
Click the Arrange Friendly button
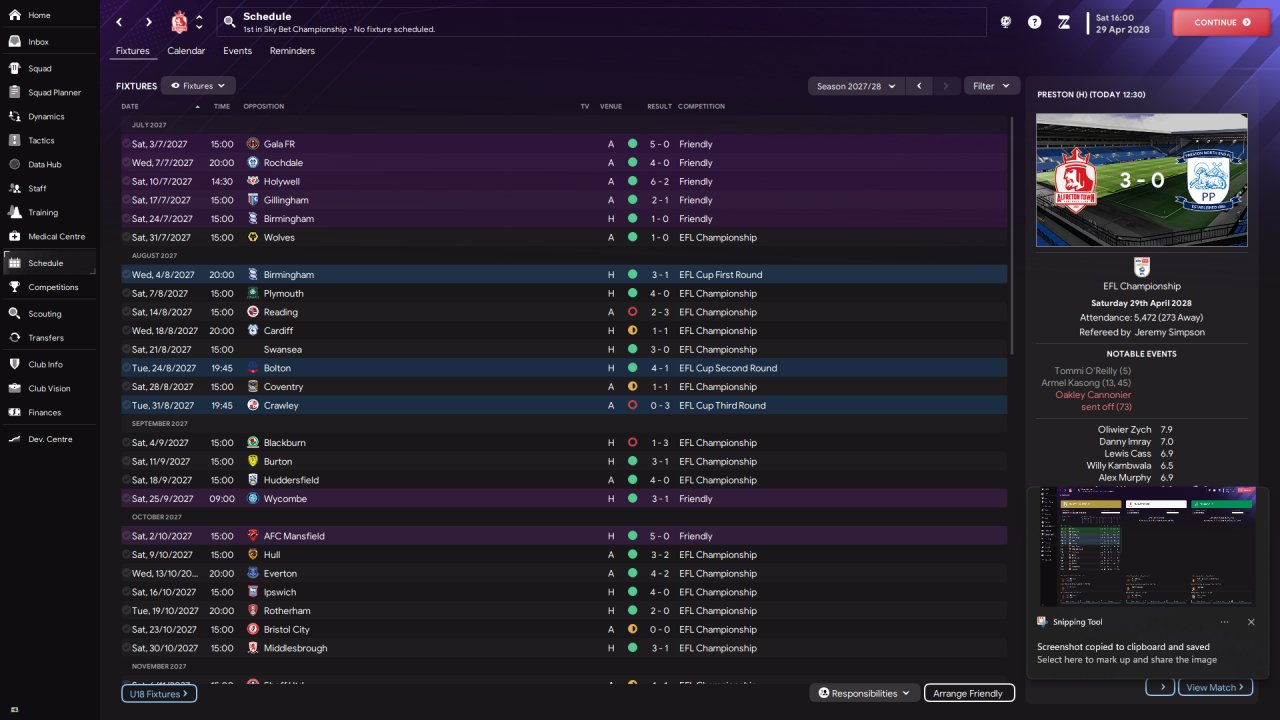969,693
